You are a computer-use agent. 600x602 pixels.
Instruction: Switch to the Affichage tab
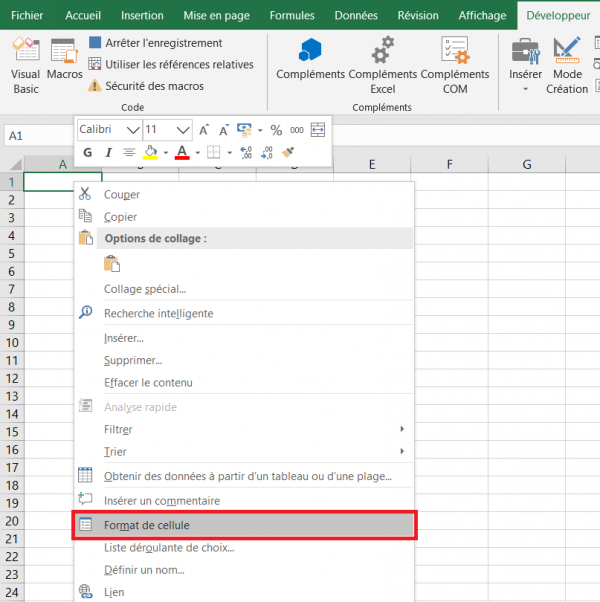pos(482,15)
